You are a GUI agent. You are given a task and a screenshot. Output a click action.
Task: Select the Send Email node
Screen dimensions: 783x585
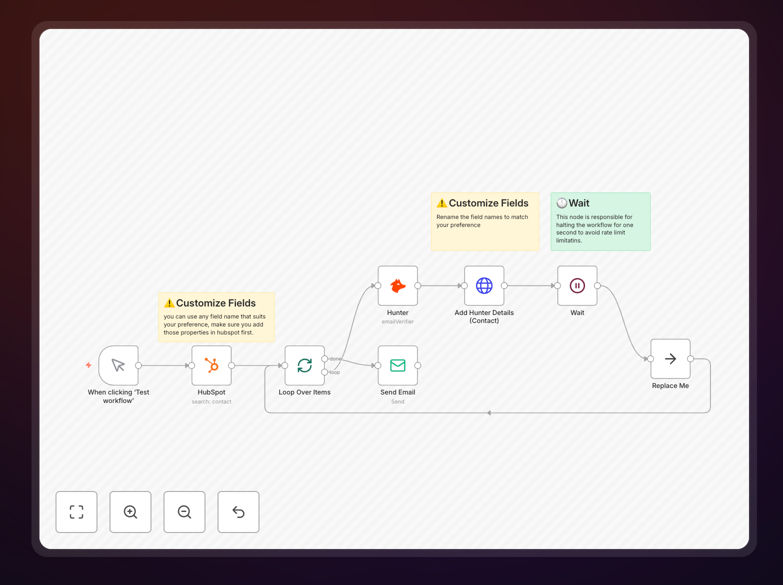click(398, 365)
